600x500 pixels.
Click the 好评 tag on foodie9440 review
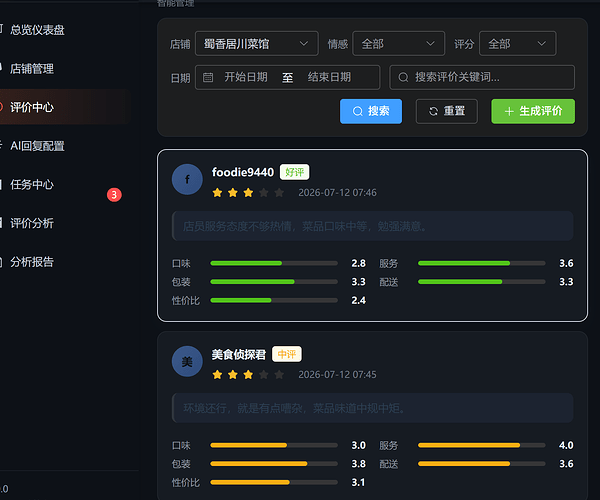point(294,172)
